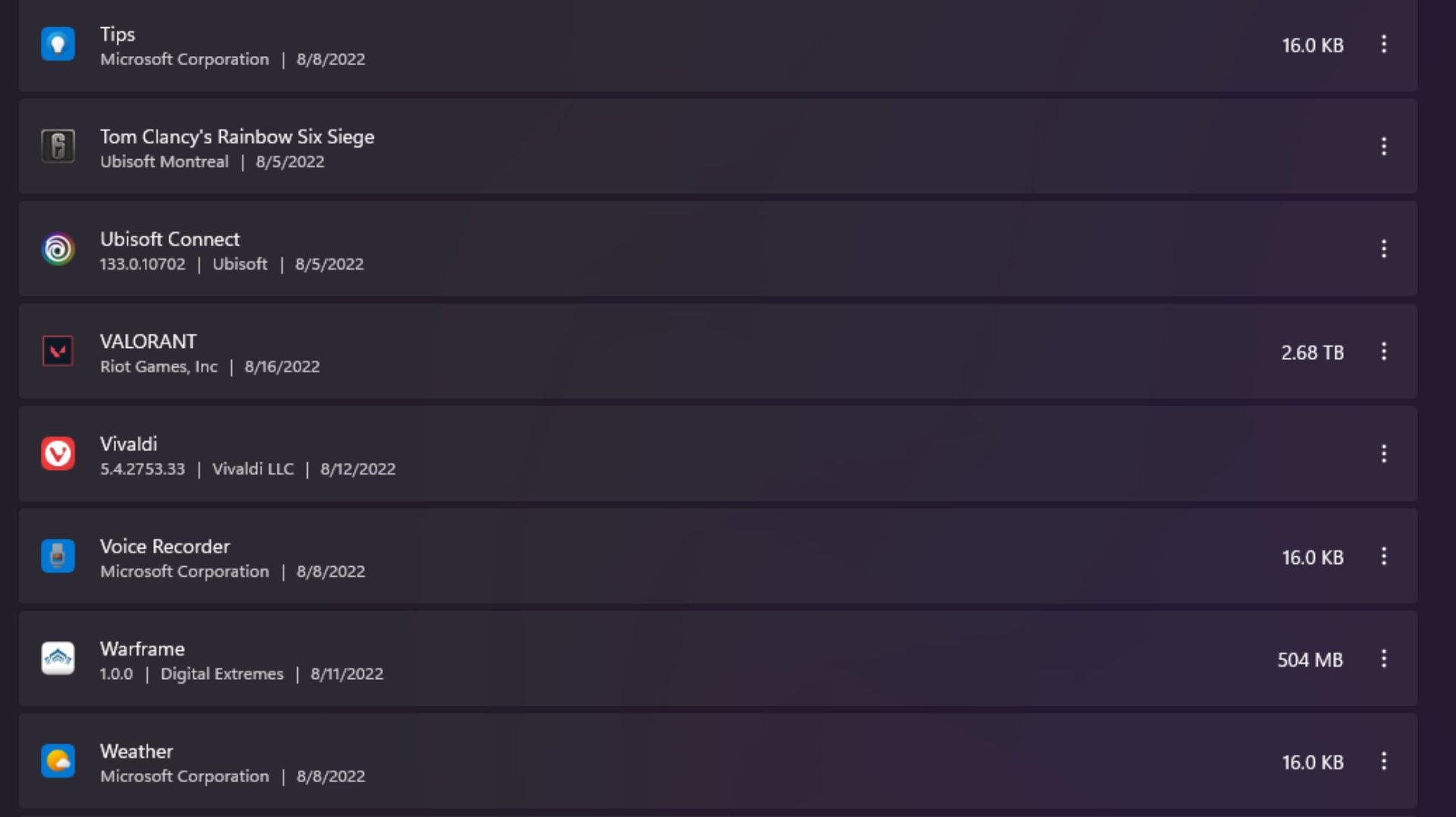Image resolution: width=1456 pixels, height=817 pixels.
Task: Open the more options menu for Vivaldi
Action: coord(1385,453)
